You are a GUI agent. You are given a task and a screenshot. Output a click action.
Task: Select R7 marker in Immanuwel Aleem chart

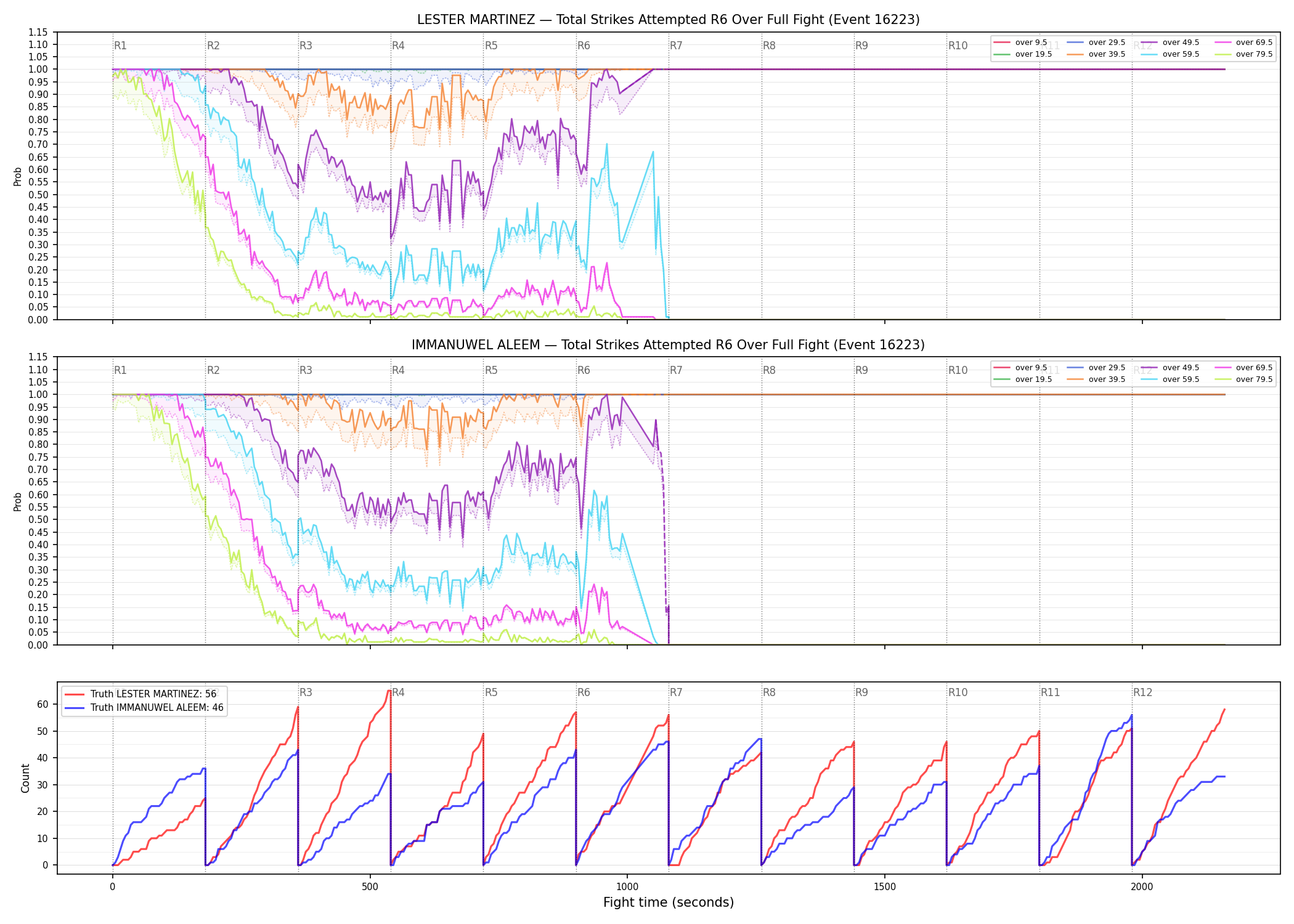point(676,370)
